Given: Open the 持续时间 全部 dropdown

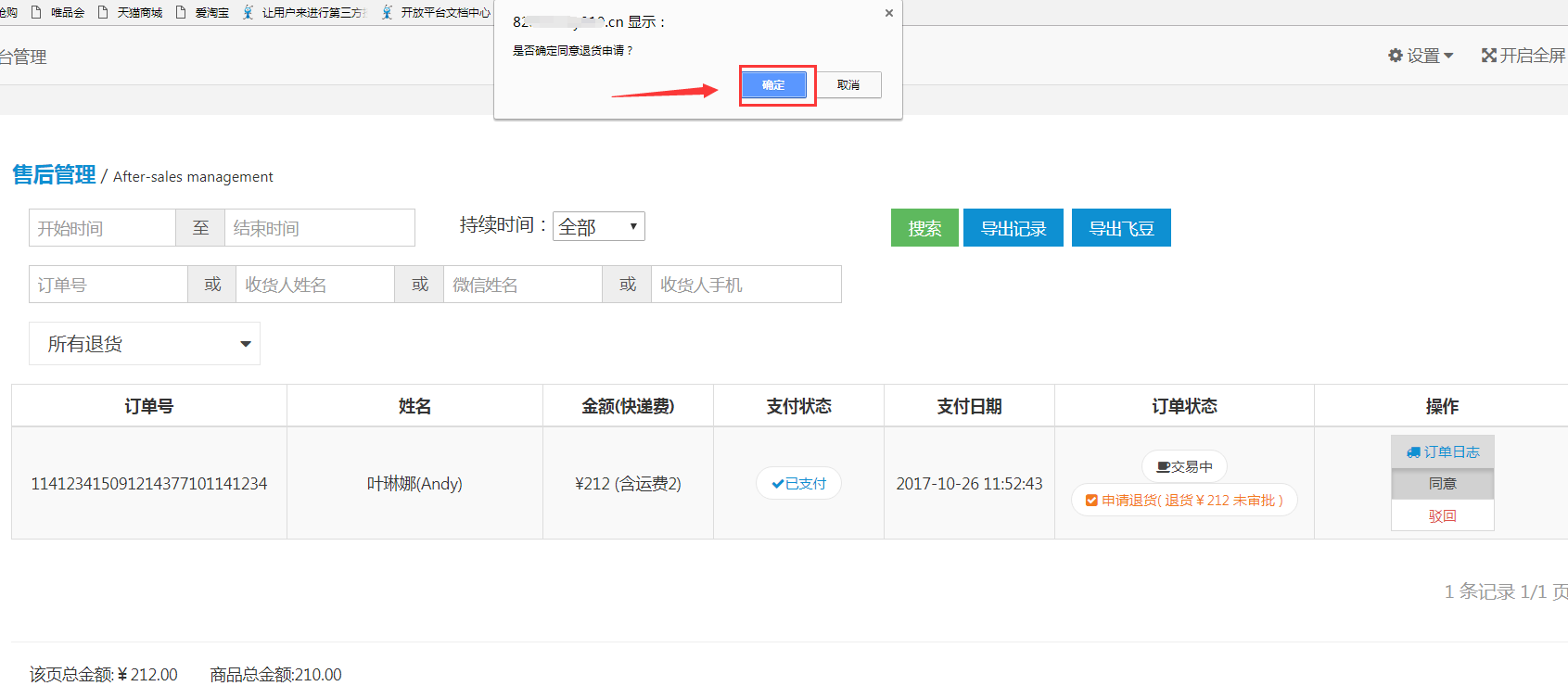Looking at the screenshot, I should point(599,226).
